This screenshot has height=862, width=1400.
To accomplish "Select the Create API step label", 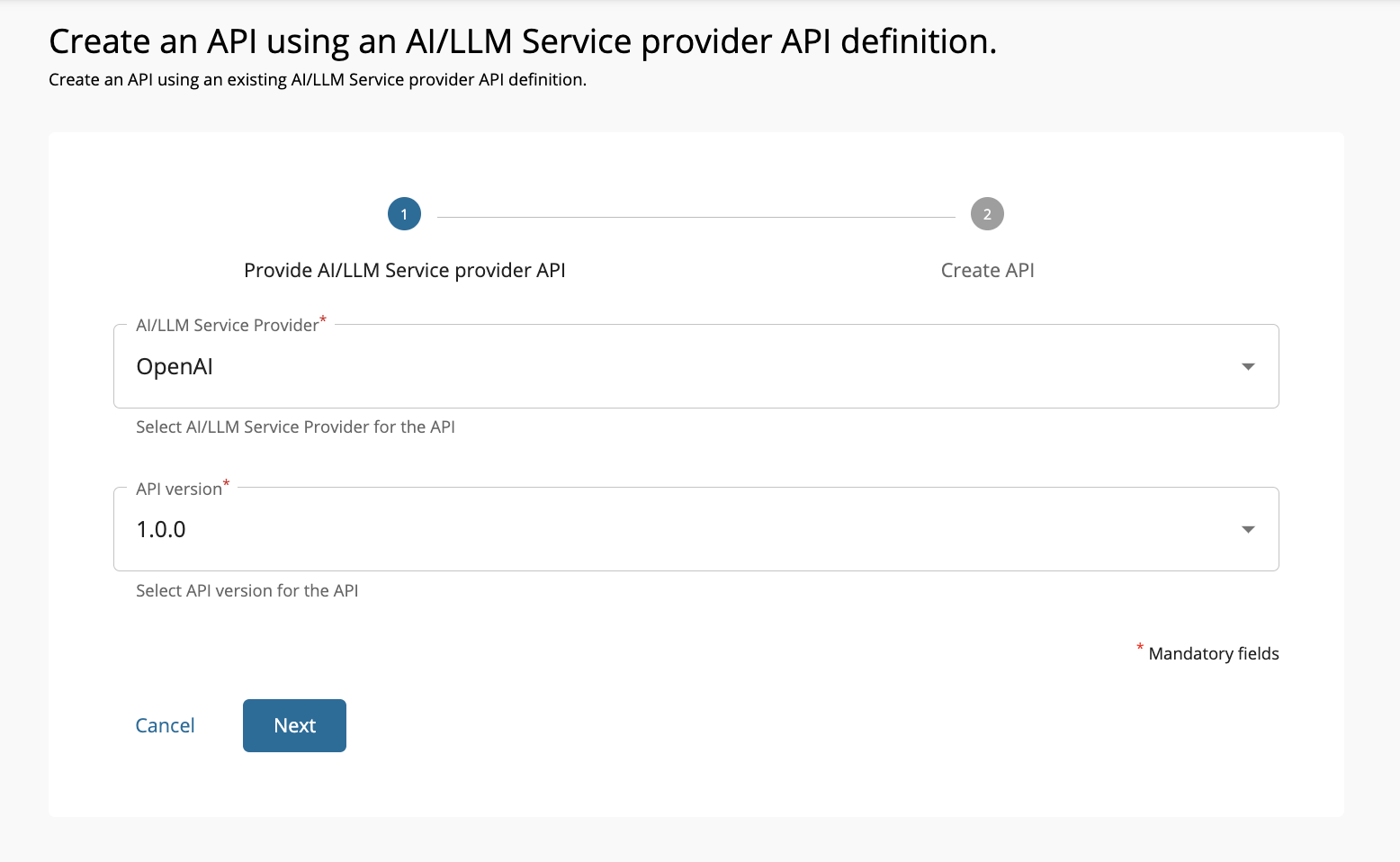I will click(987, 270).
